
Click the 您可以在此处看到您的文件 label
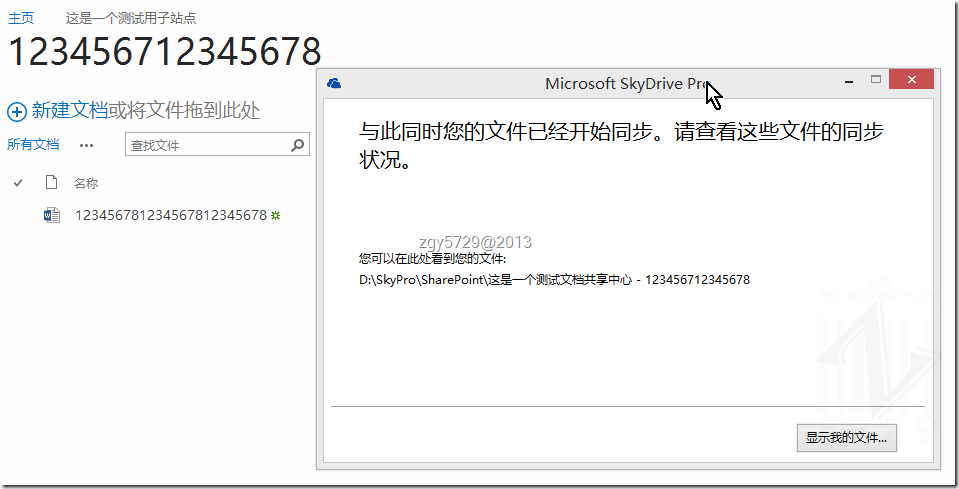pos(432,259)
